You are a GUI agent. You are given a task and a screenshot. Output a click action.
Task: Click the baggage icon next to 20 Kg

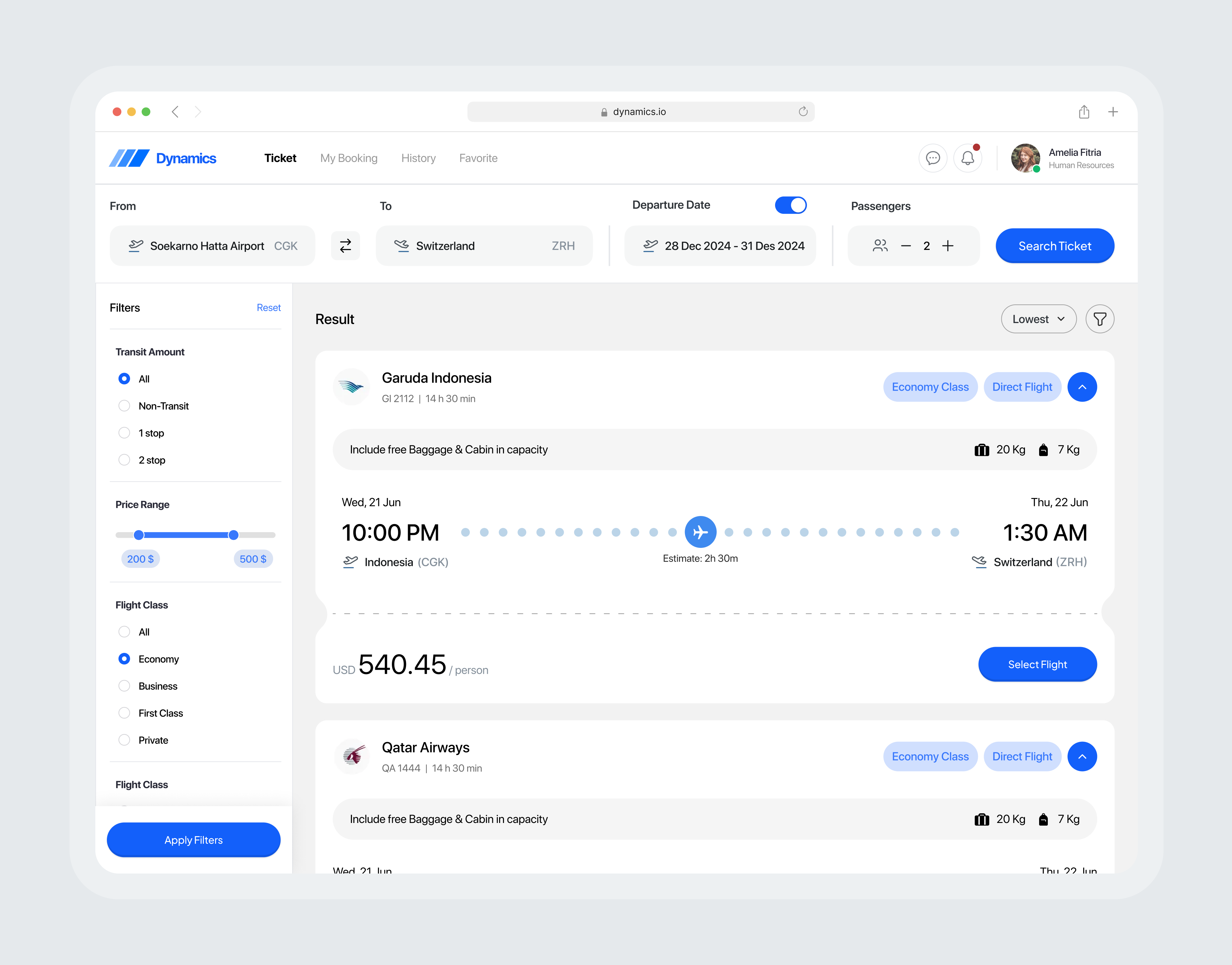pos(982,449)
